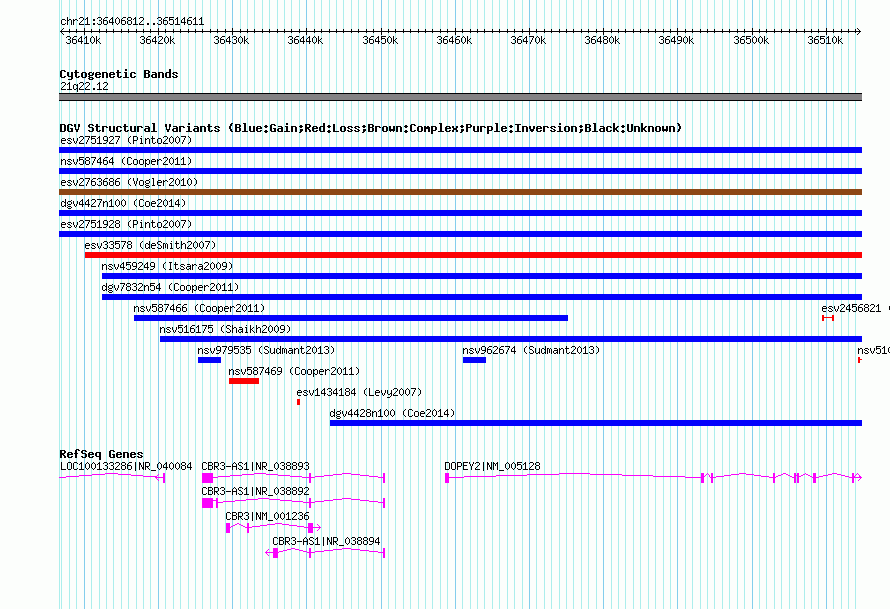Click the 36430k ruler tick label
890x609 pixels.
point(231,41)
